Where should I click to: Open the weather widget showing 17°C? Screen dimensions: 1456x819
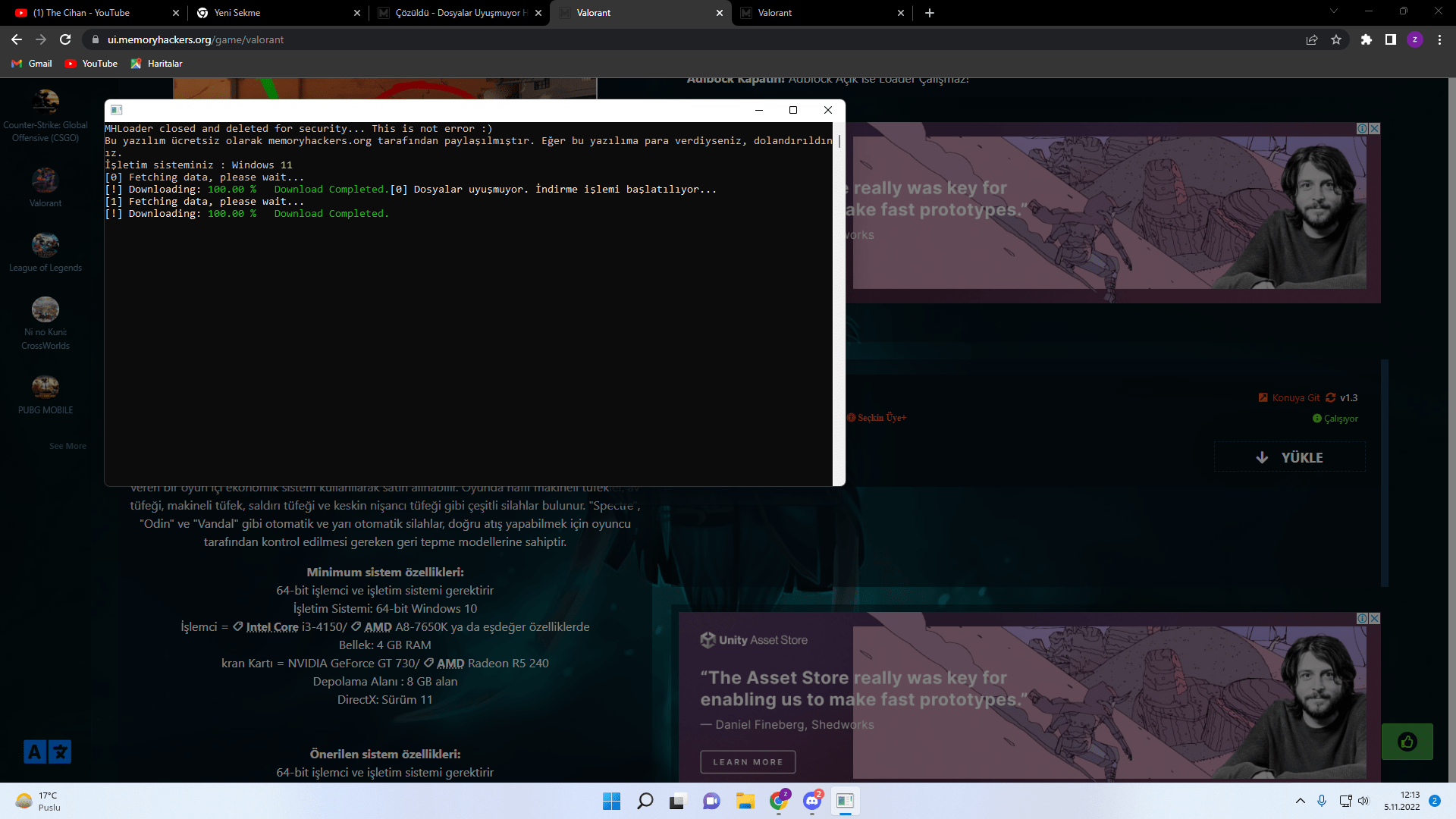point(38,801)
